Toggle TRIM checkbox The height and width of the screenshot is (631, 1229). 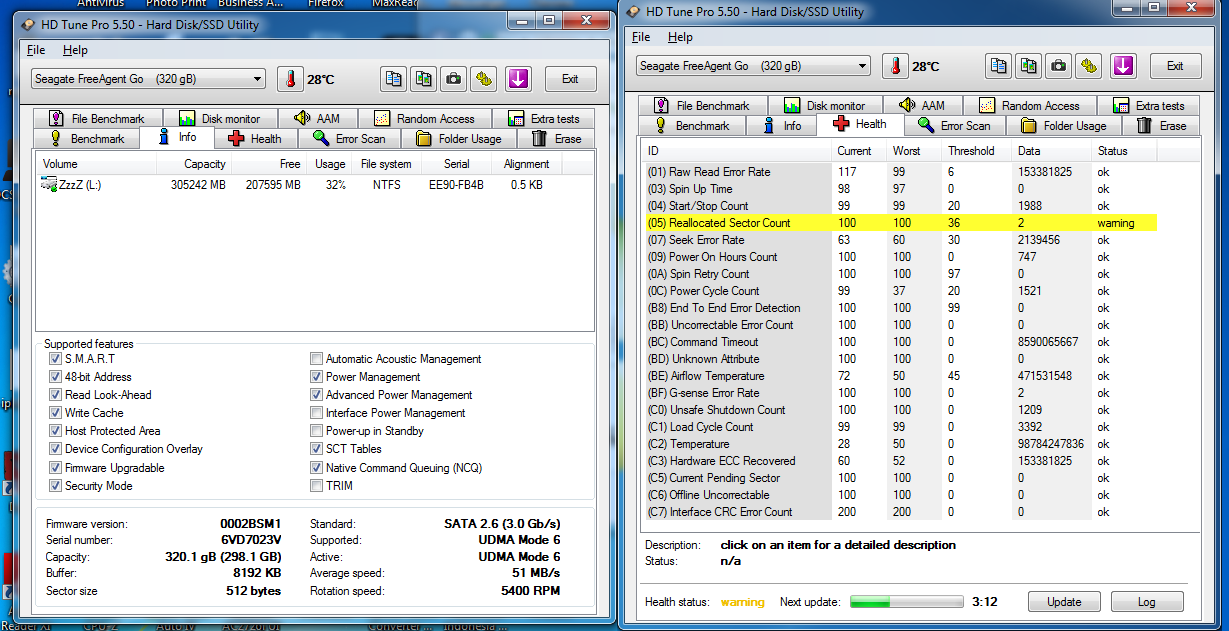tap(317, 486)
